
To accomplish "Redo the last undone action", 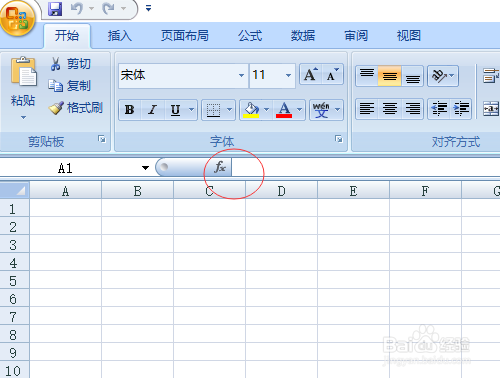I will click(x=108, y=8).
